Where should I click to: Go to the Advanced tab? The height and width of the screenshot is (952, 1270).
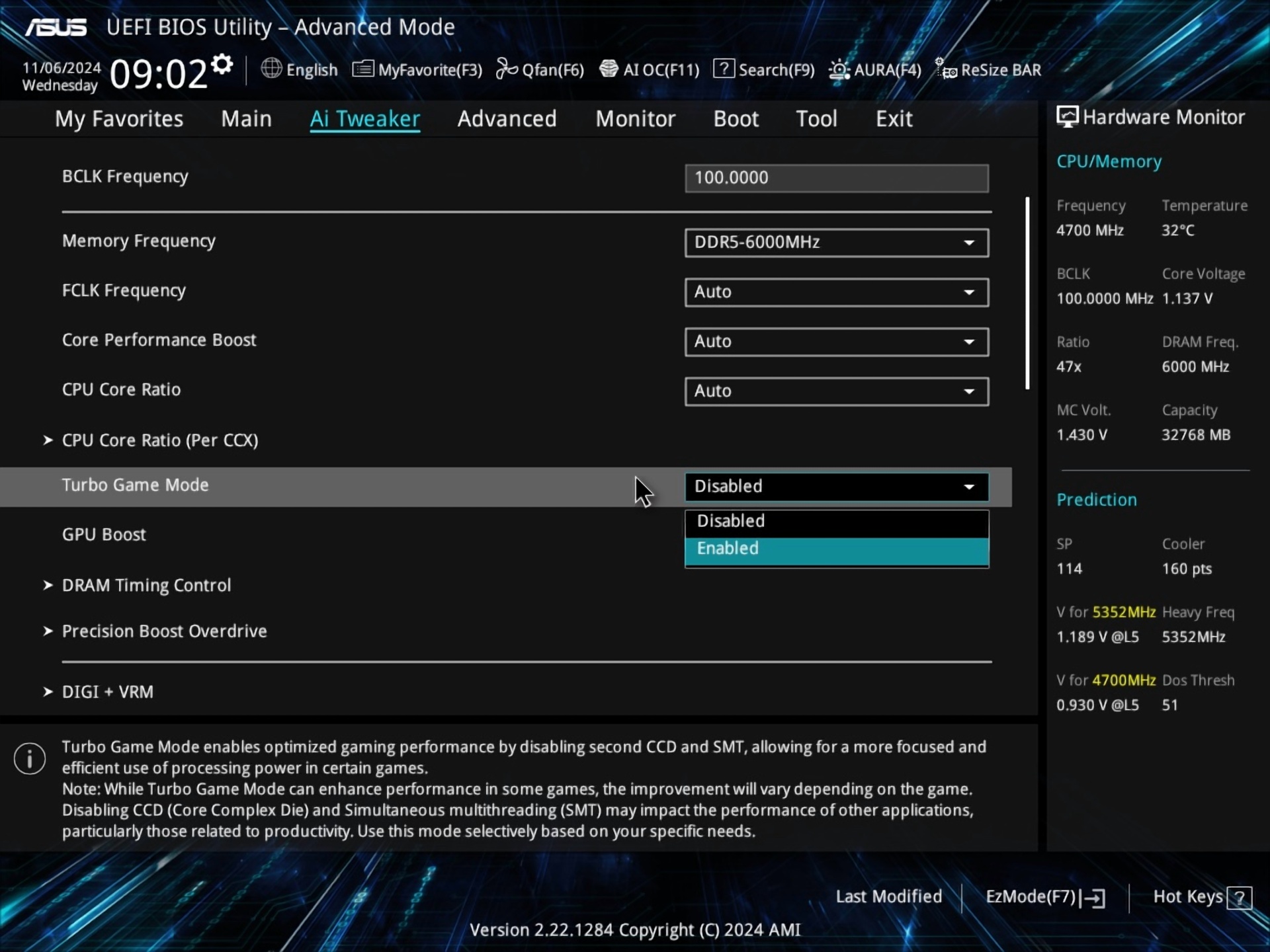click(507, 119)
